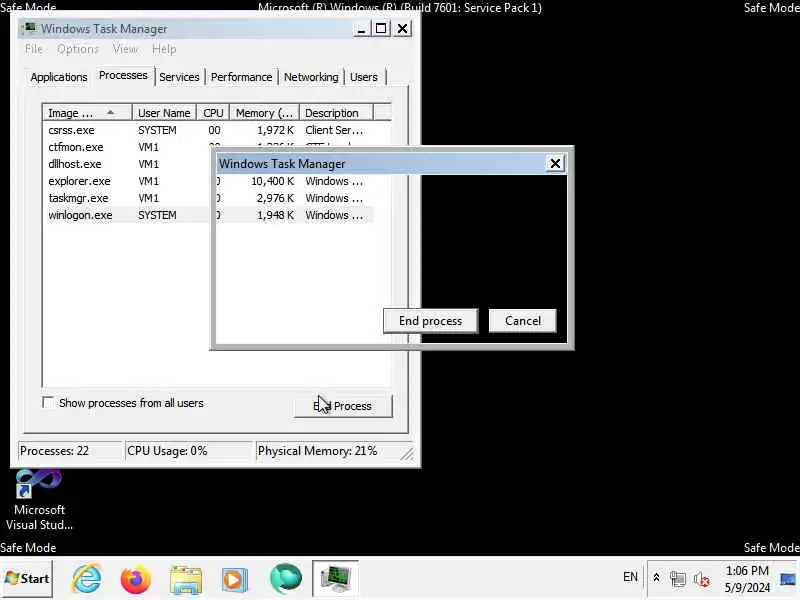The height and width of the screenshot is (600, 800).
Task: Switch to the Performance tab
Action: [x=241, y=77]
